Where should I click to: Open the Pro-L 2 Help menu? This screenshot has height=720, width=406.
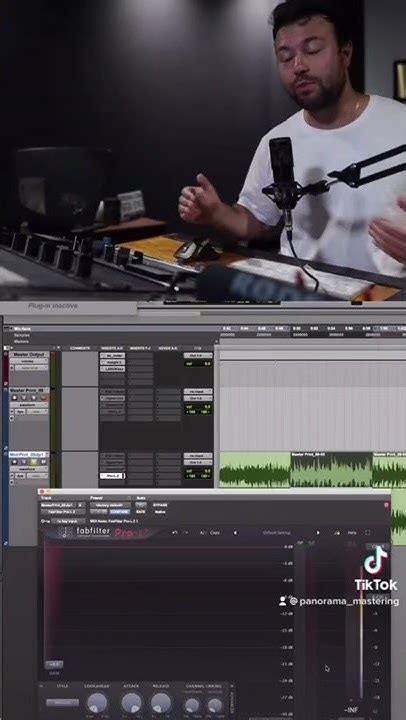coord(352,533)
